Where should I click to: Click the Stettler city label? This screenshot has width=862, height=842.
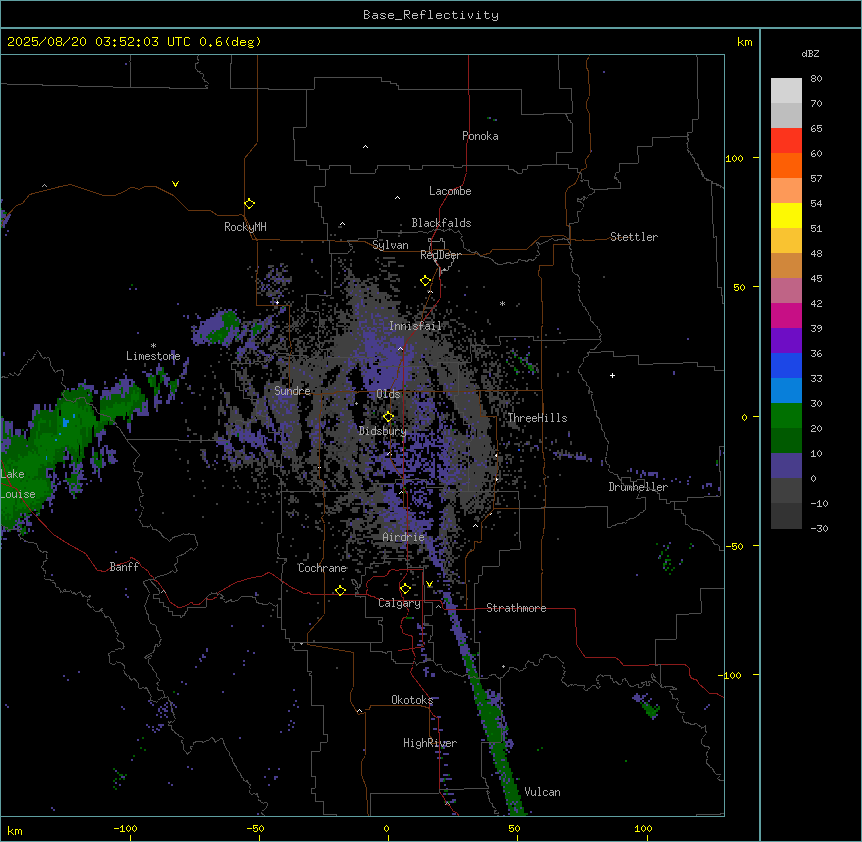tap(634, 237)
